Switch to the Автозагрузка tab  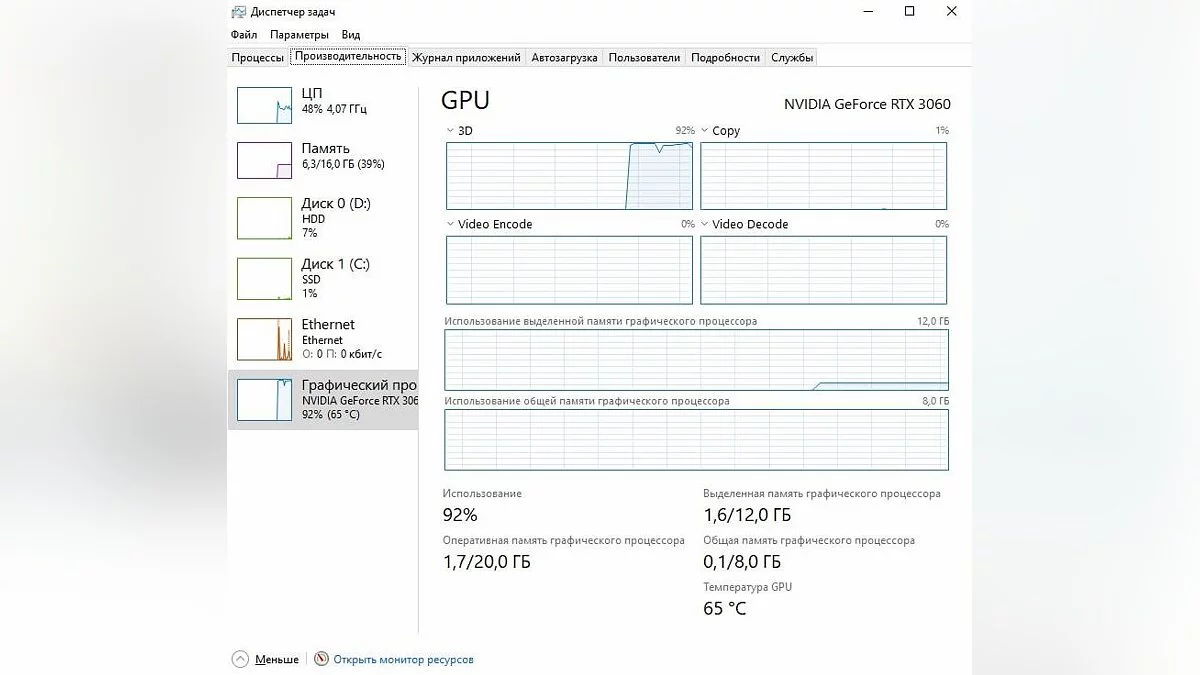click(564, 58)
